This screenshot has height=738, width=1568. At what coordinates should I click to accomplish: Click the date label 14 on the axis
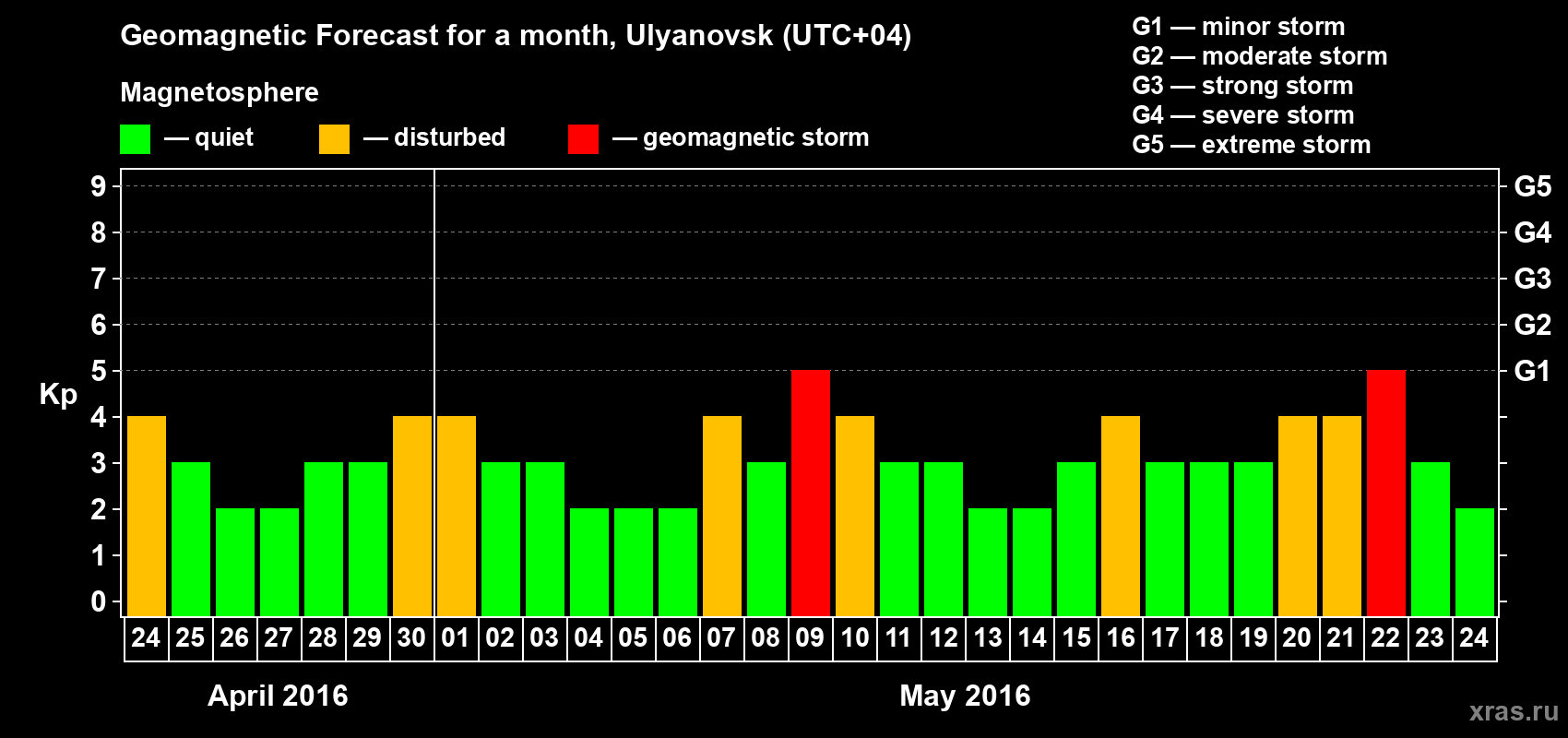[x=1031, y=637]
